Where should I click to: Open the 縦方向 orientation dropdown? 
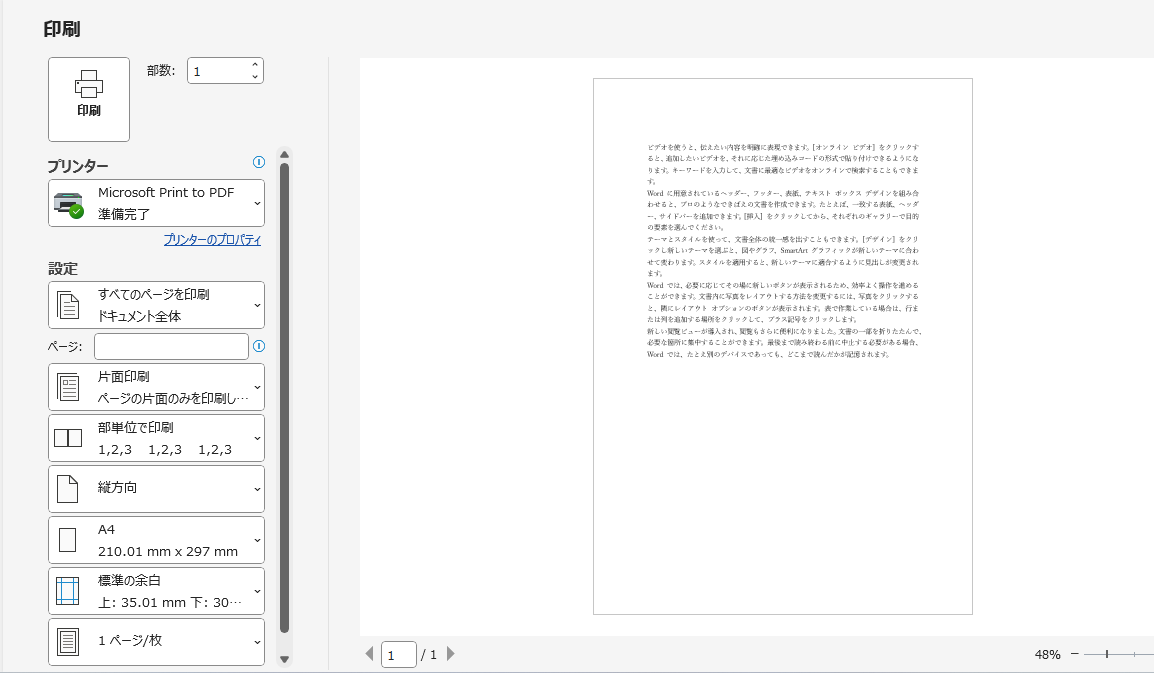point(157,489)
